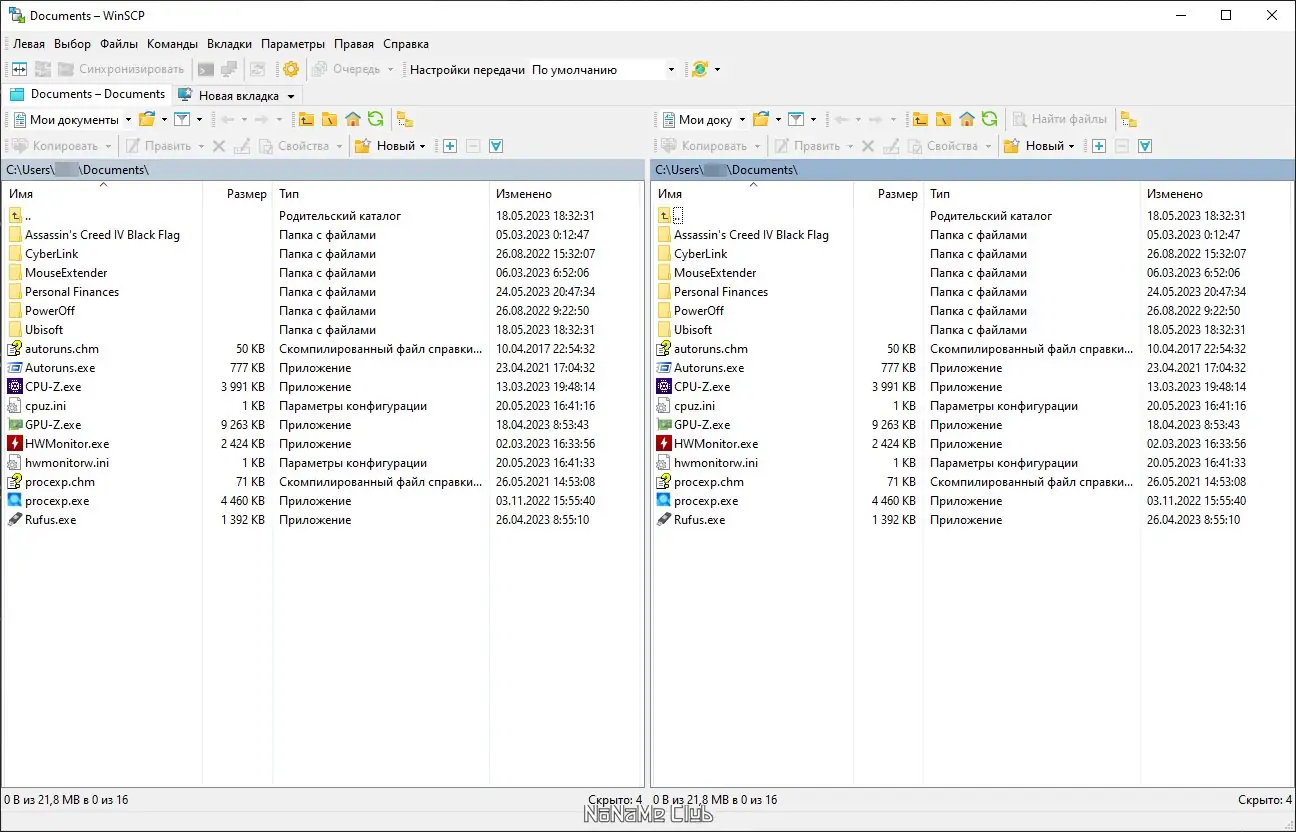Screen dimensions: 1296x832
Task: Sort left panel by 'Имя' column header
Action: point(102,194)
